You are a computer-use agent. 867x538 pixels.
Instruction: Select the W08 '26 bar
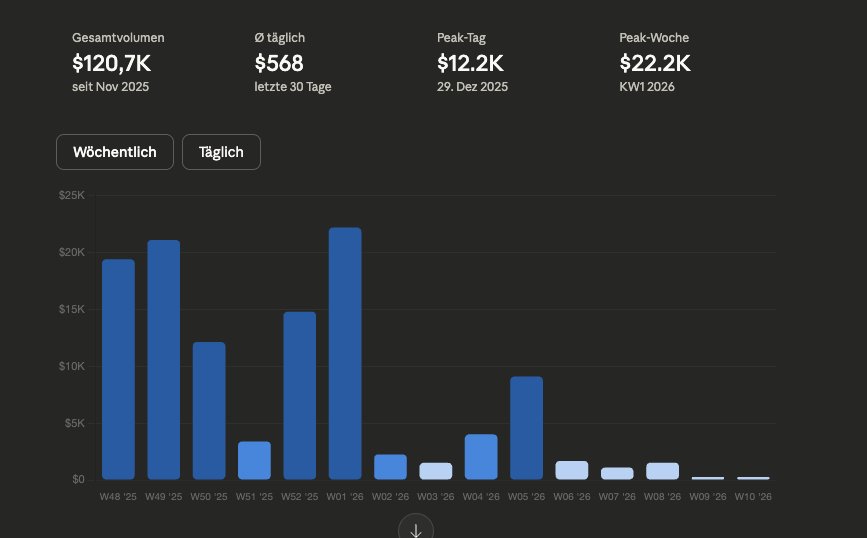662,471
